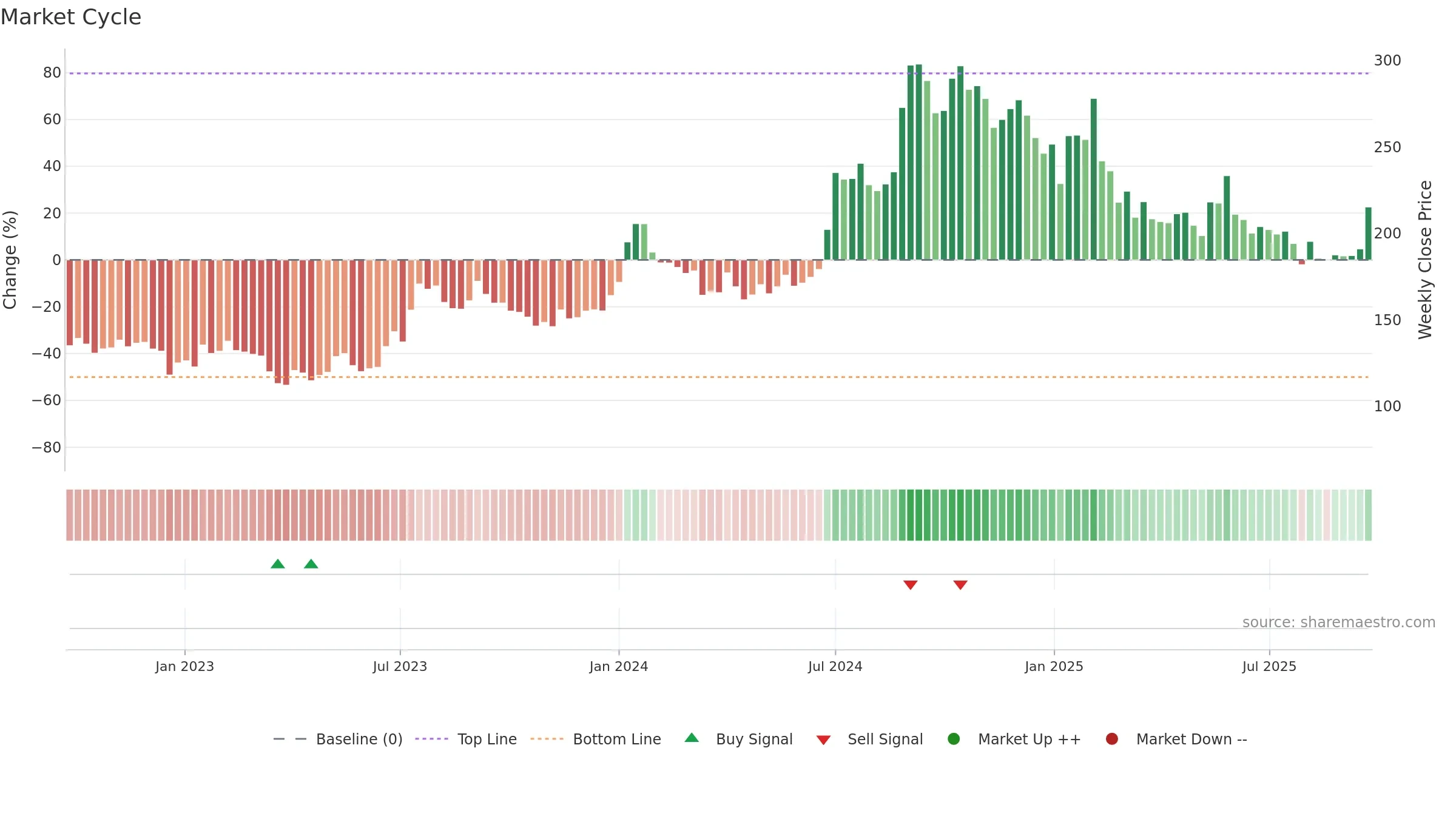
Task: Click the Change (%) axis title
Action: (x=10, y=260)
